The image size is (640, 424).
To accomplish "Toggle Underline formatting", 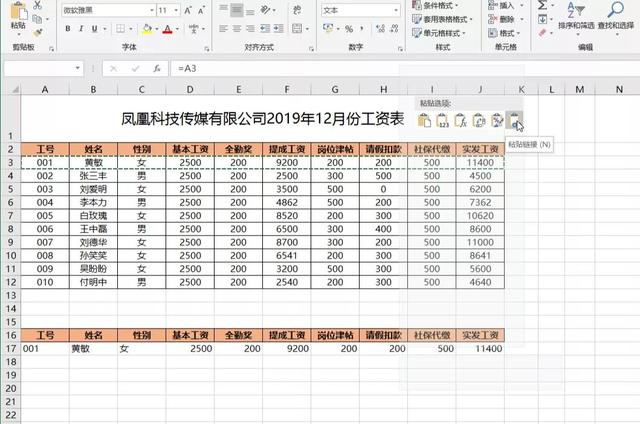I will (x=95, y=29).
